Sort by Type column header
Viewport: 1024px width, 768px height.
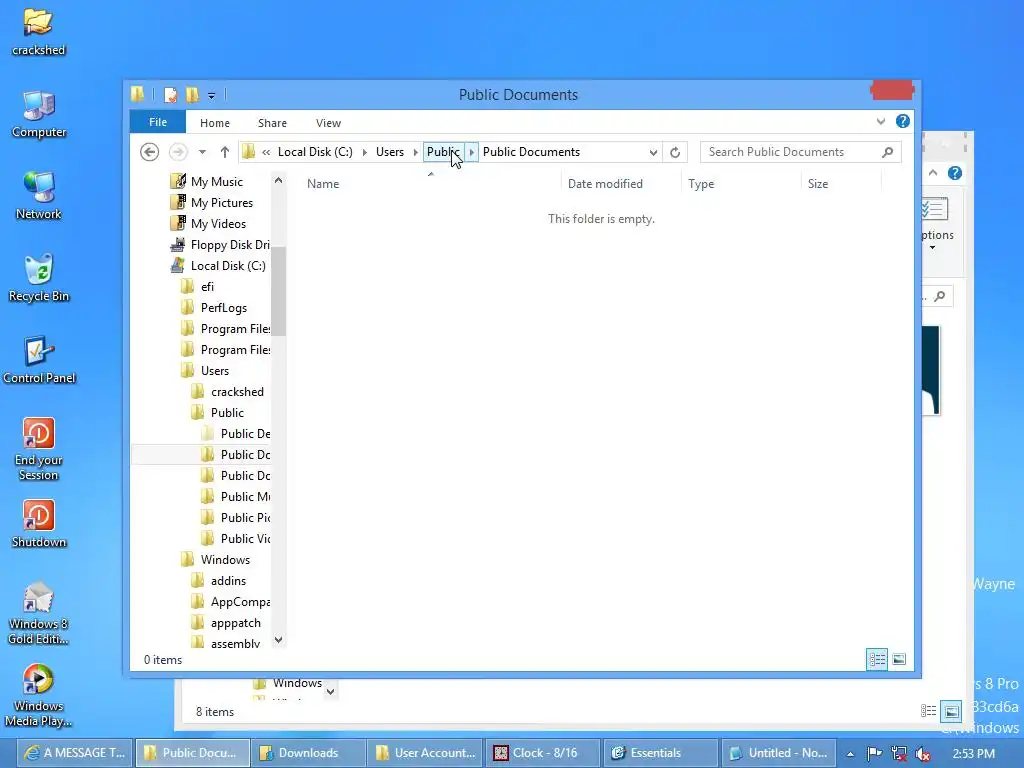tap(741, 184)
